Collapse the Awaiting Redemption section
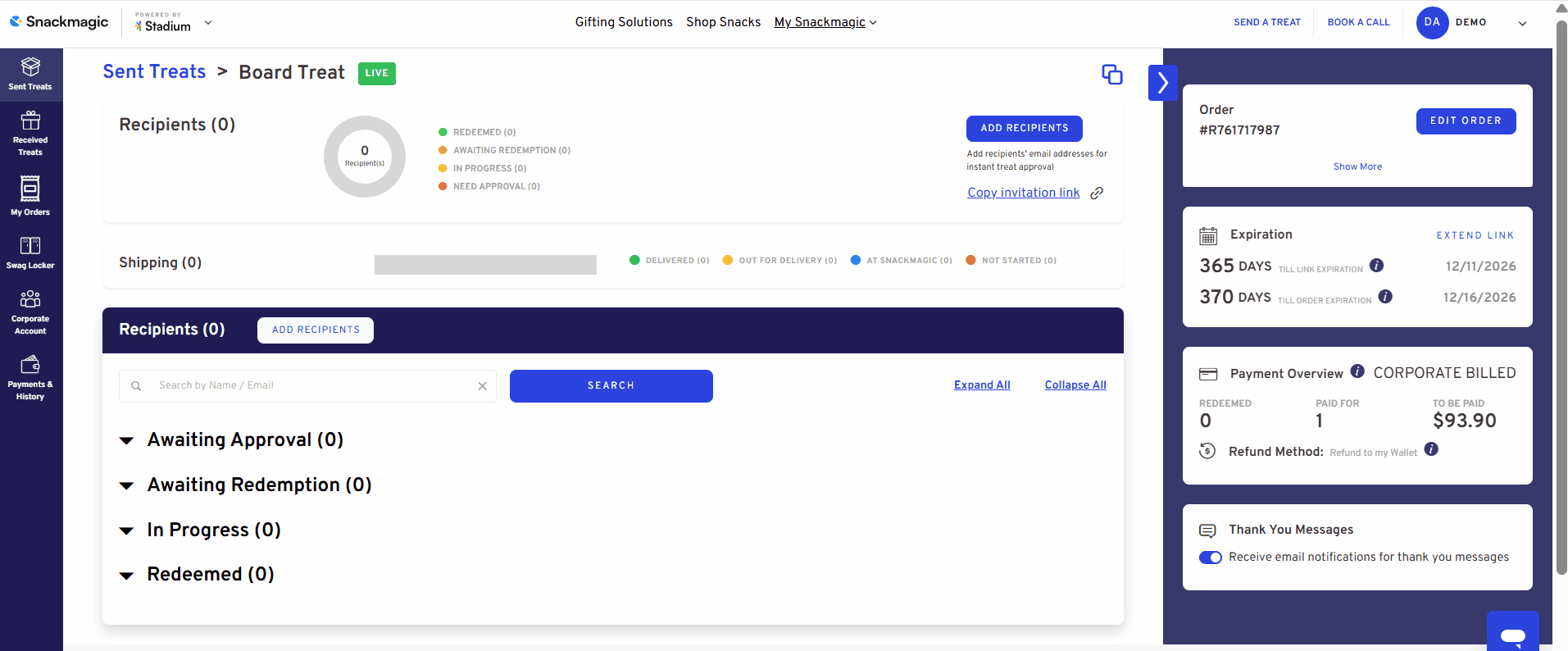 (127, 486)
